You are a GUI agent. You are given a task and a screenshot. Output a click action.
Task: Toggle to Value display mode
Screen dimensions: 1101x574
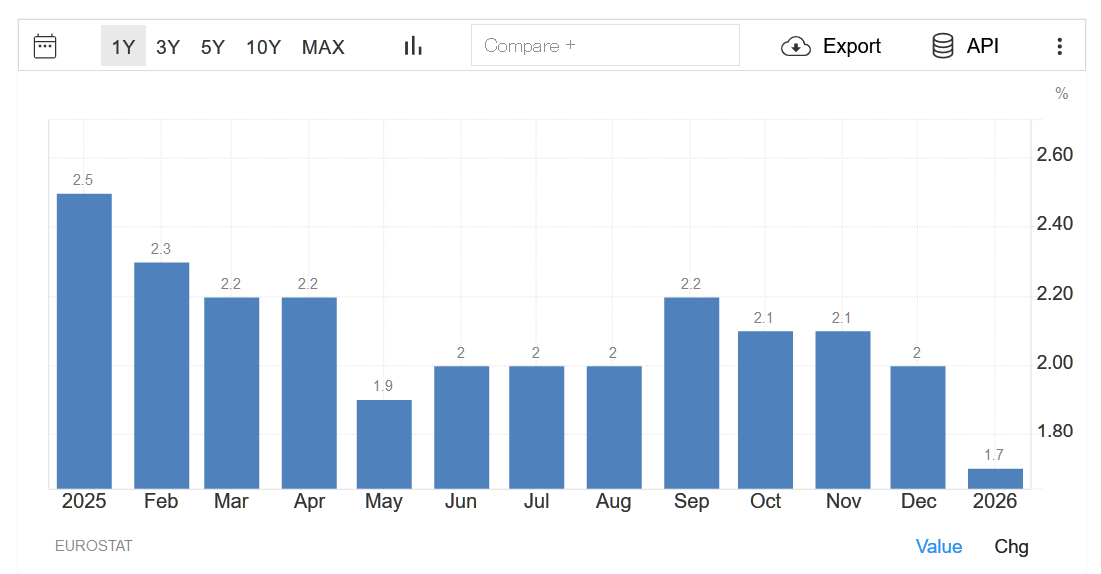[x=939, y=546]
